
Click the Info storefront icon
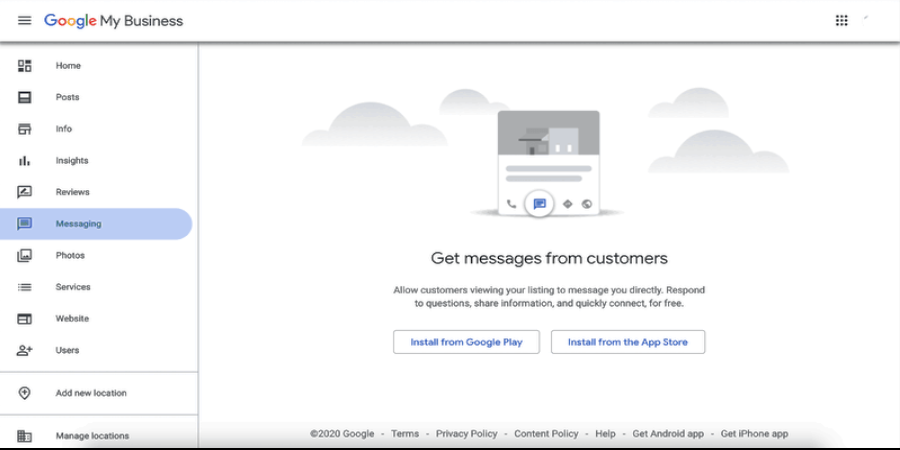click(24, 129)
